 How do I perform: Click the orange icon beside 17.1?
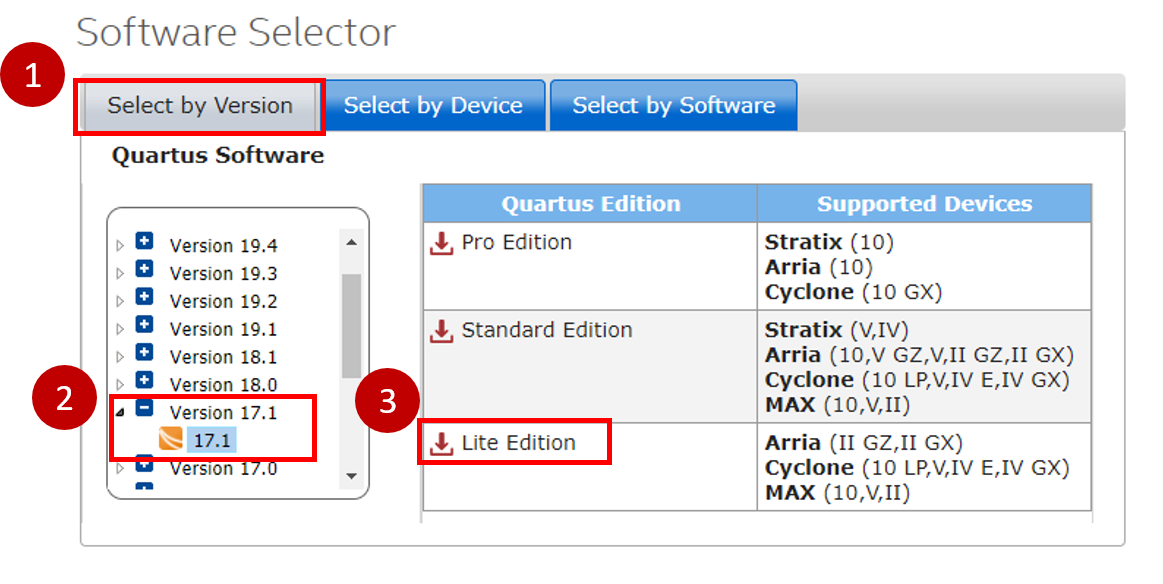pos(171,440)
